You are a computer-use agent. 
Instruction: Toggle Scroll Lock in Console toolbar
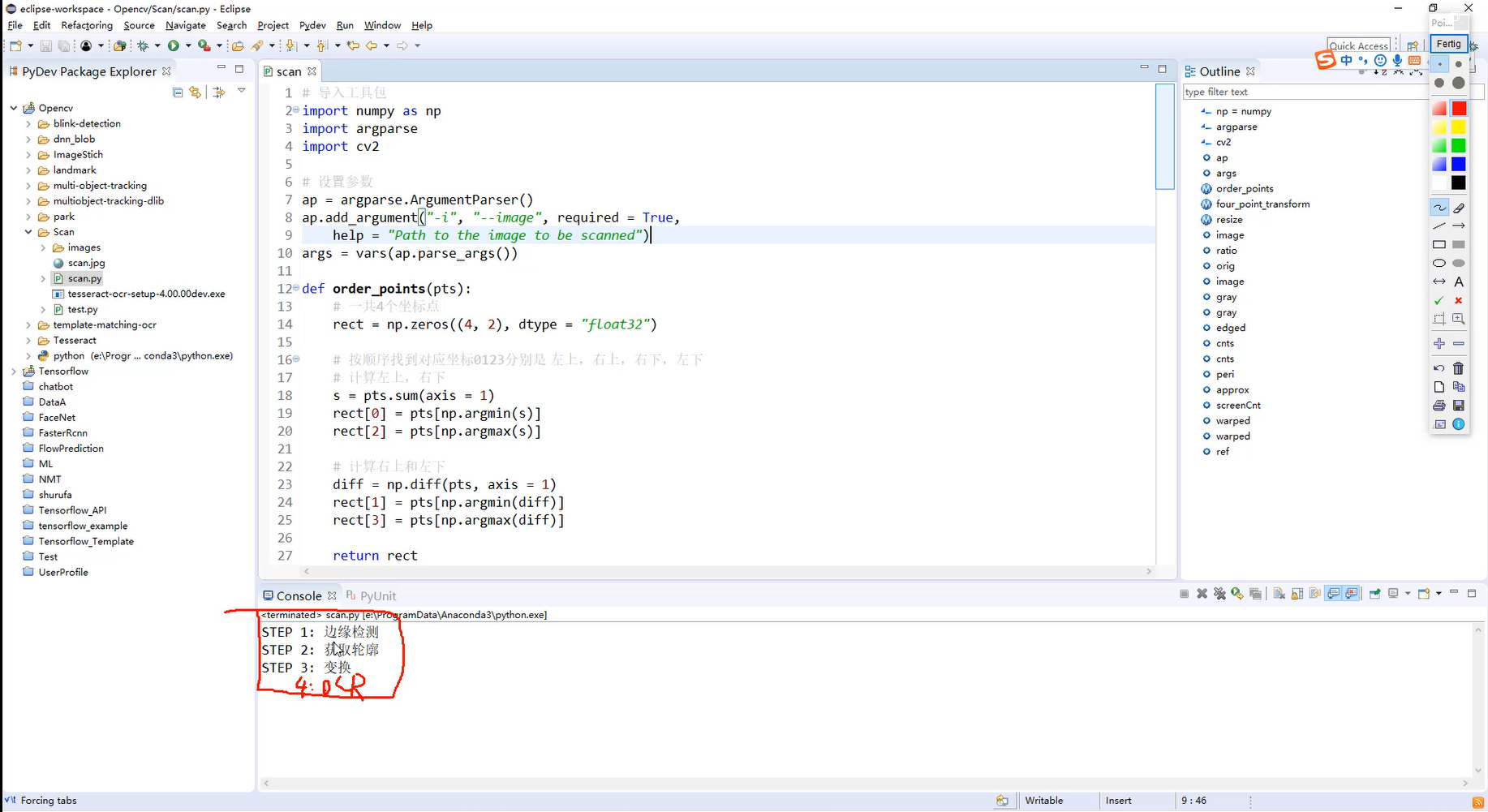point(1297,594)
